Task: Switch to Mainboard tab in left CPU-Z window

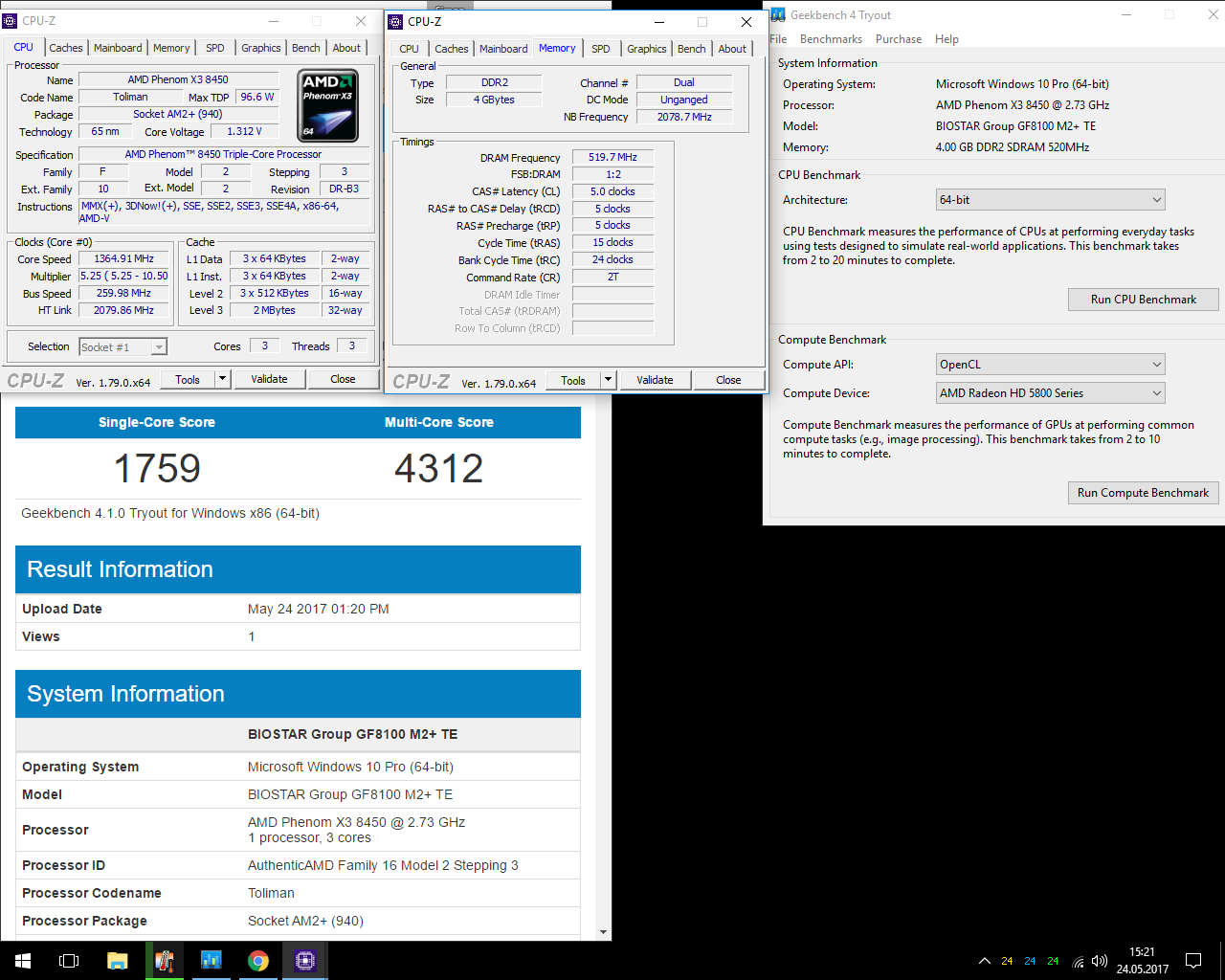Action: tap(118, 48)
